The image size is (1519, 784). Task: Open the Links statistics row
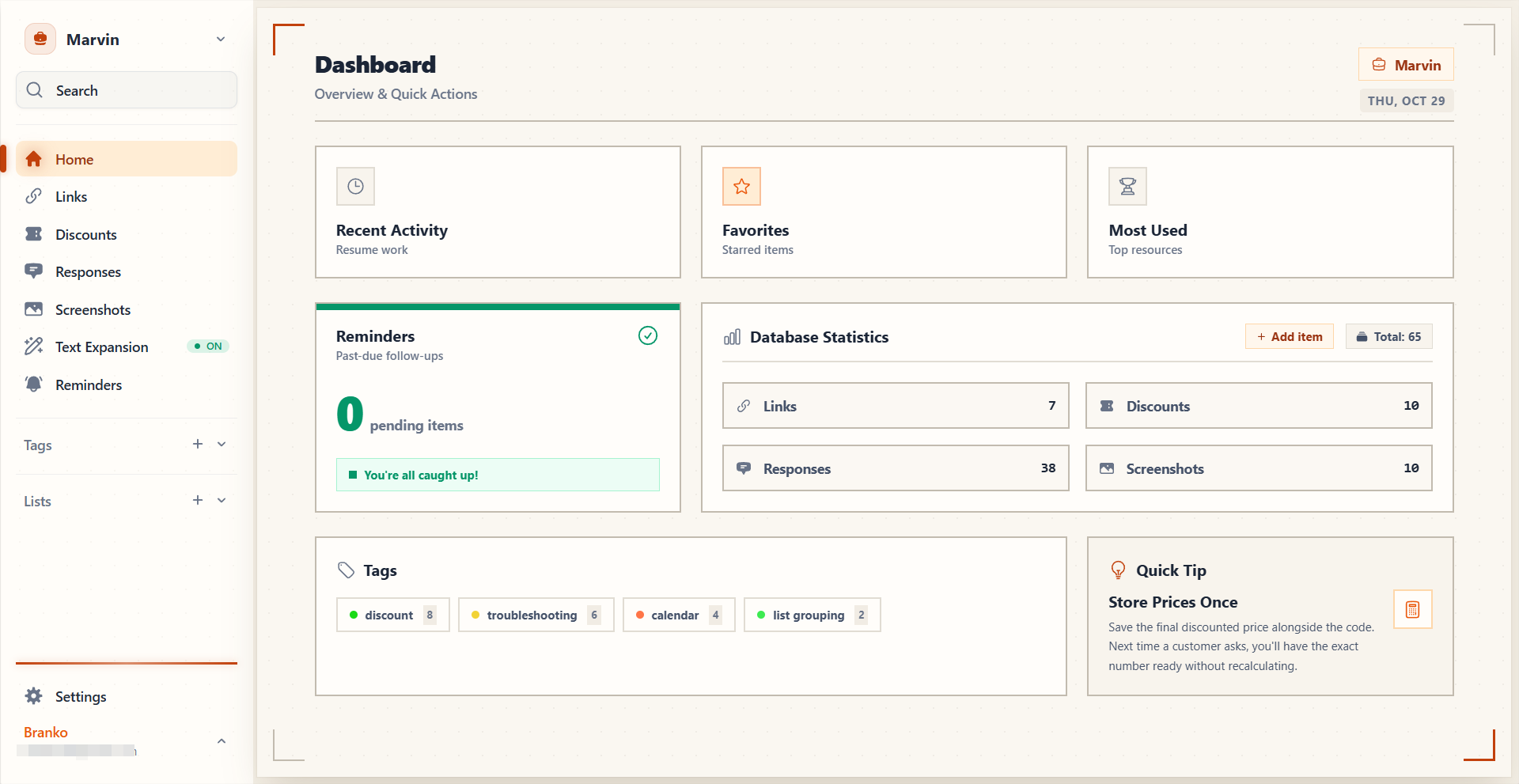pos(896,406)
